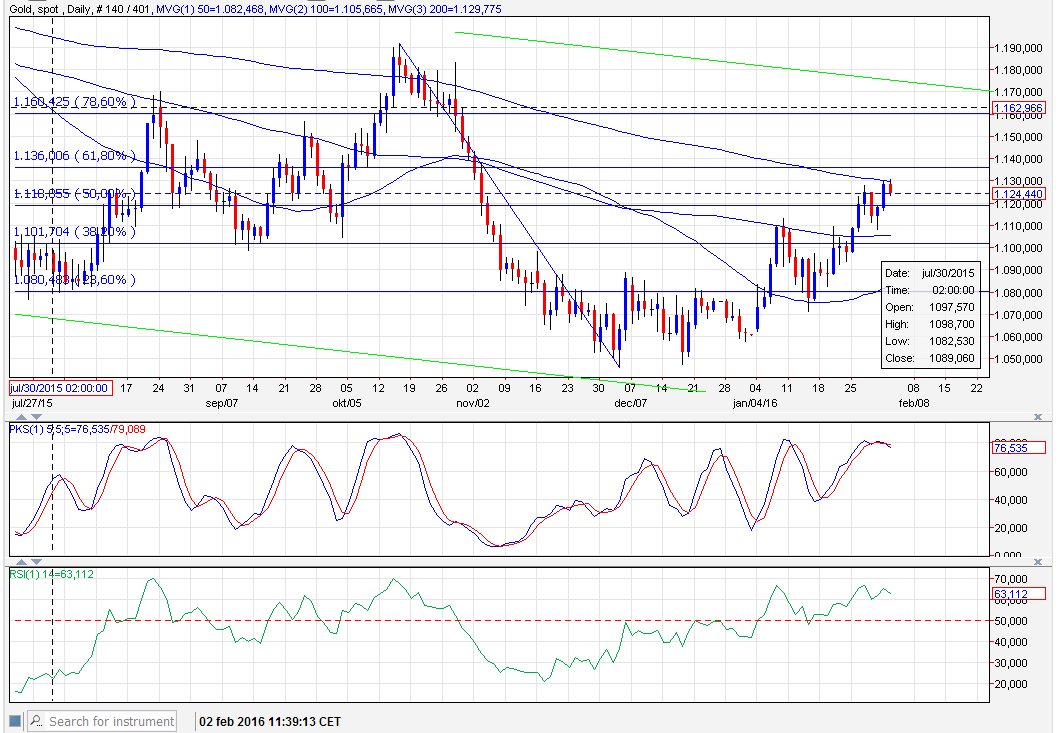Viewport: 1058px width, 733px height.
Task: Click the 1.162,966 price tag on the axis
Action: tap(1019, 108)
